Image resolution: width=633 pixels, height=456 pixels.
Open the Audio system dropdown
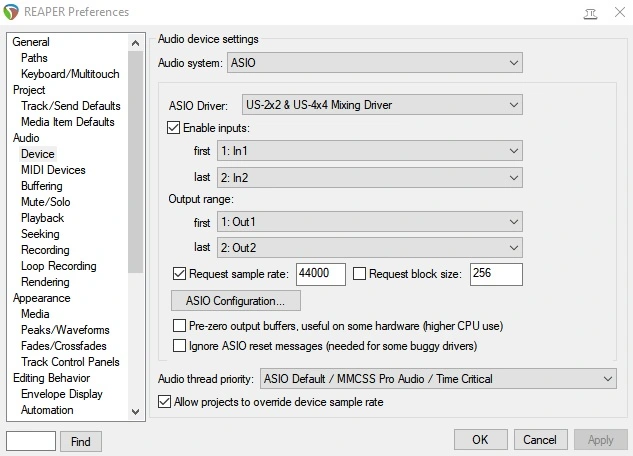coord(374,63)
